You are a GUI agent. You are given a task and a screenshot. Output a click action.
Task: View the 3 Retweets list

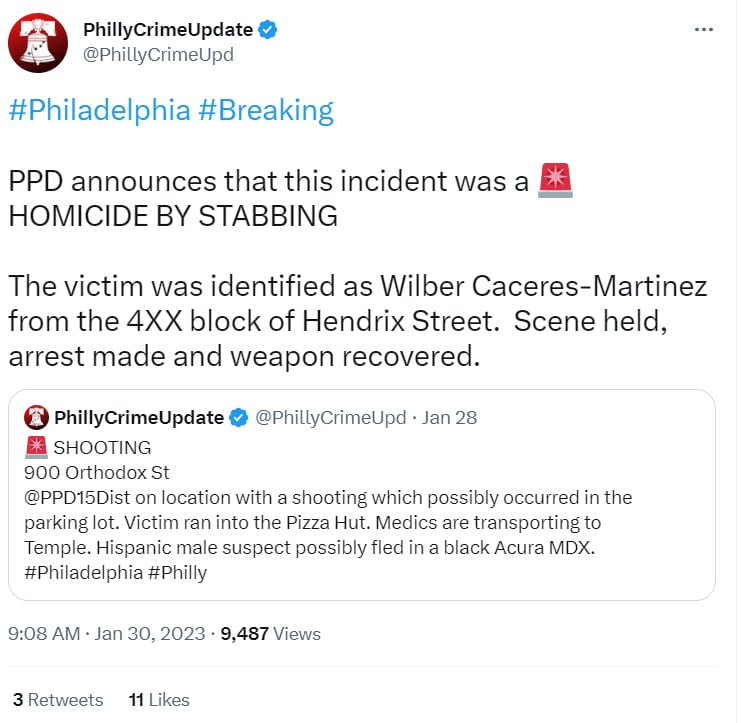(58, 700)
